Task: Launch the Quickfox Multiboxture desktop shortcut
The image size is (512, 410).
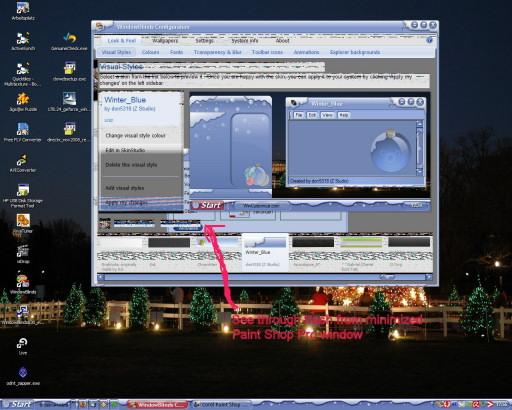Action: click(23, 74)
